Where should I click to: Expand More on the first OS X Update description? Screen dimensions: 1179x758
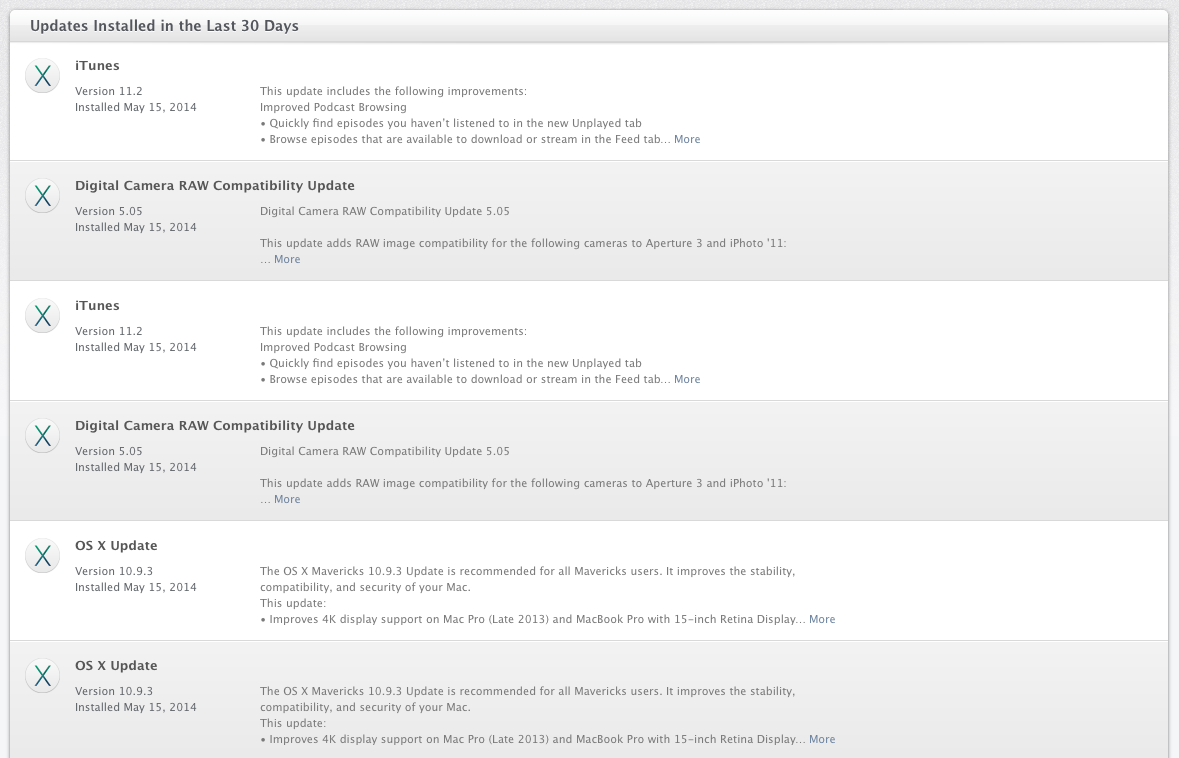click(x=822, y=619)
